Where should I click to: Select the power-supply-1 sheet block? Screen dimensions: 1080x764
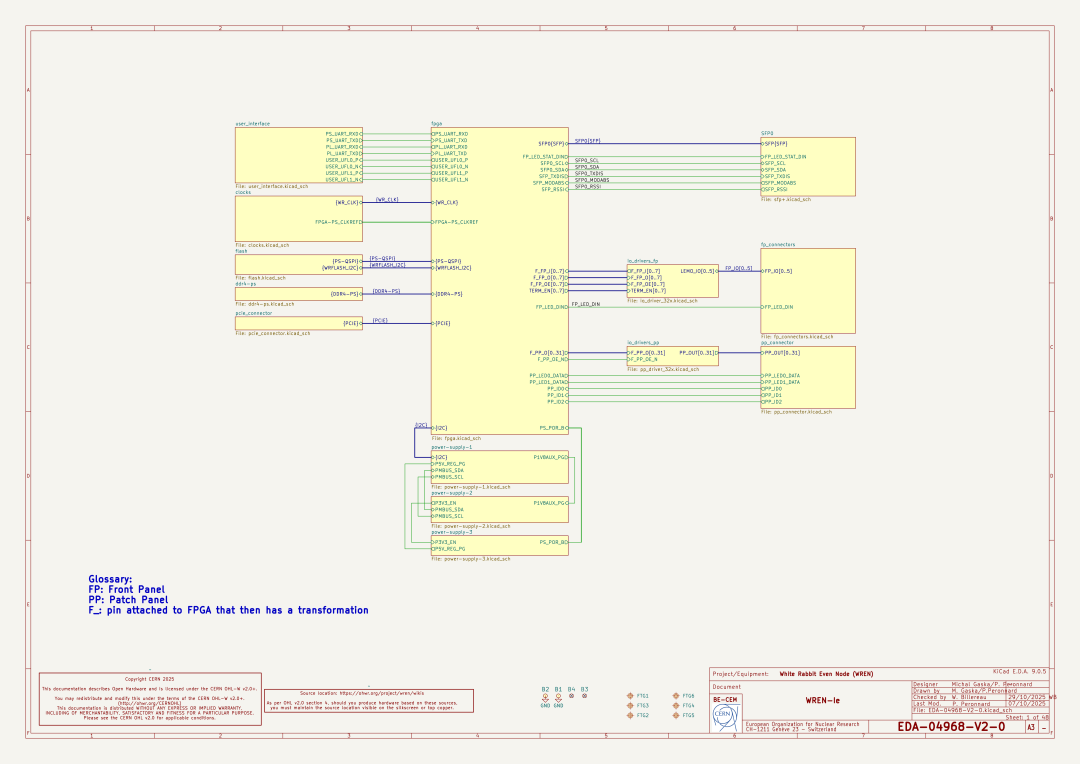[x=499, y=467]
